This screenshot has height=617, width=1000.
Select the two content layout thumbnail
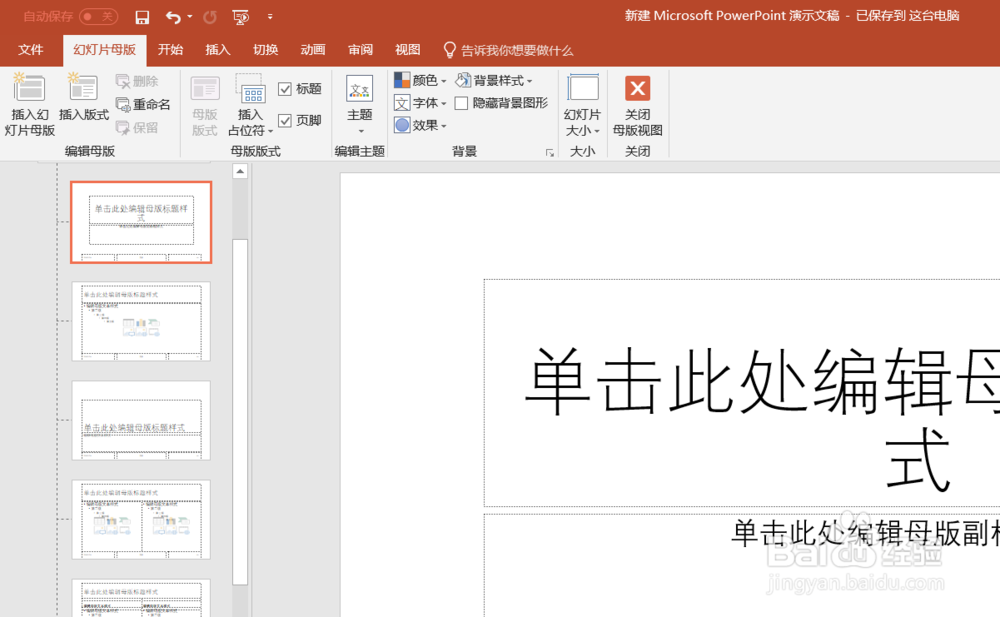click(x=141, y=519)
